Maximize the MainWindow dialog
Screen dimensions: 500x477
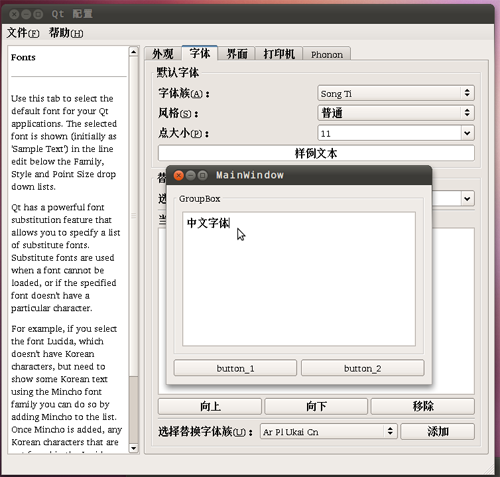click(x=202, y=175)
